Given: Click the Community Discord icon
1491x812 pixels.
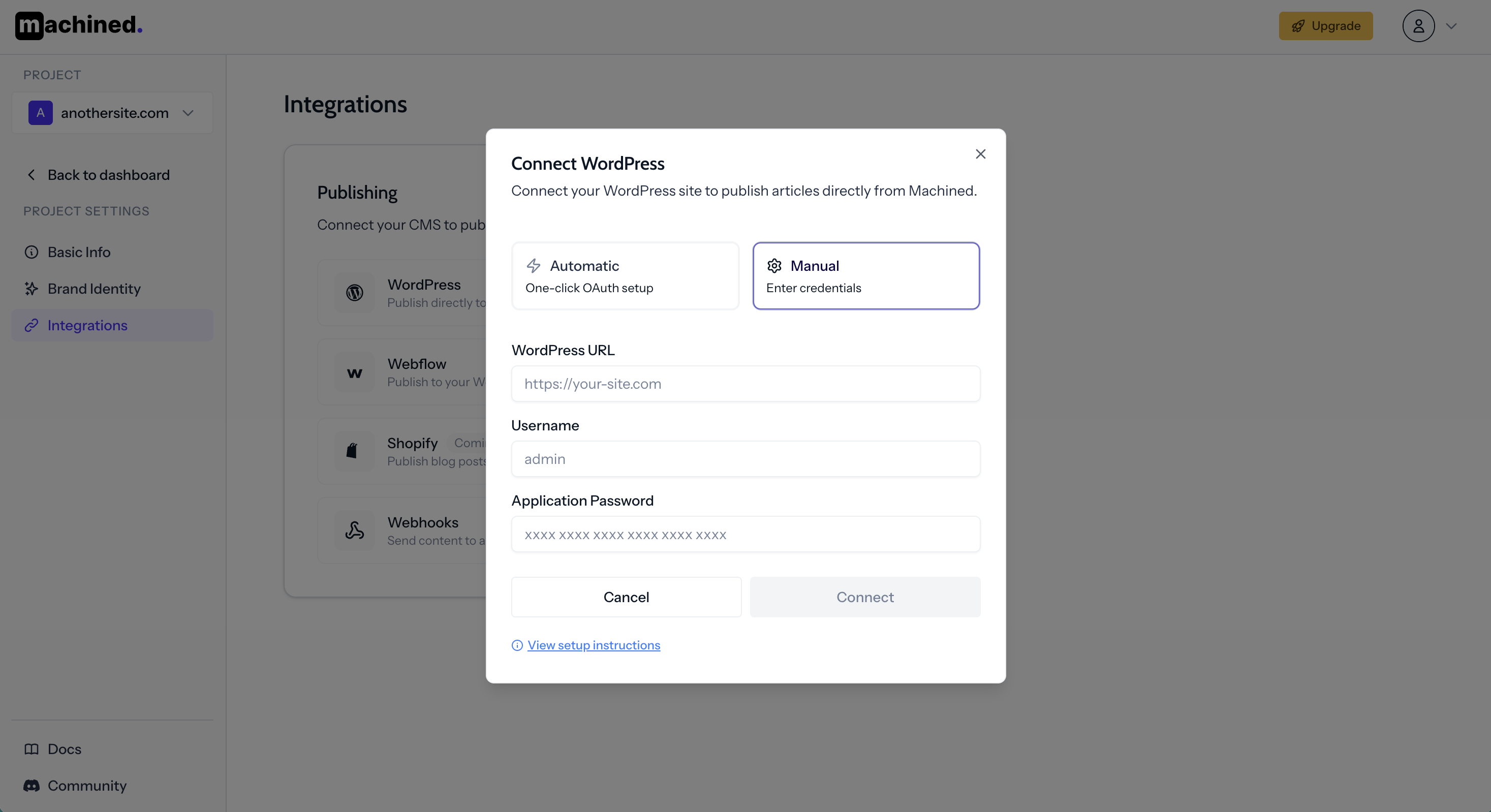Looking at the screenshot, I should pyautogui.click(x=32, y=786).
